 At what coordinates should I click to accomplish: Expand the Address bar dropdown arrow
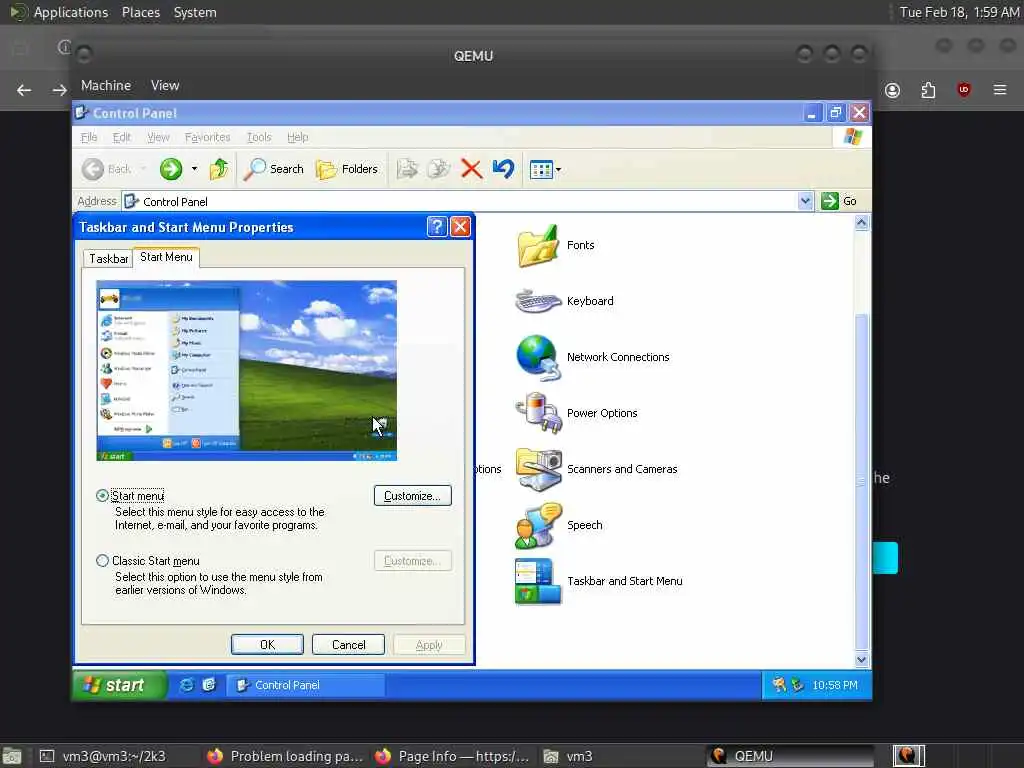(x=805, y=201)
